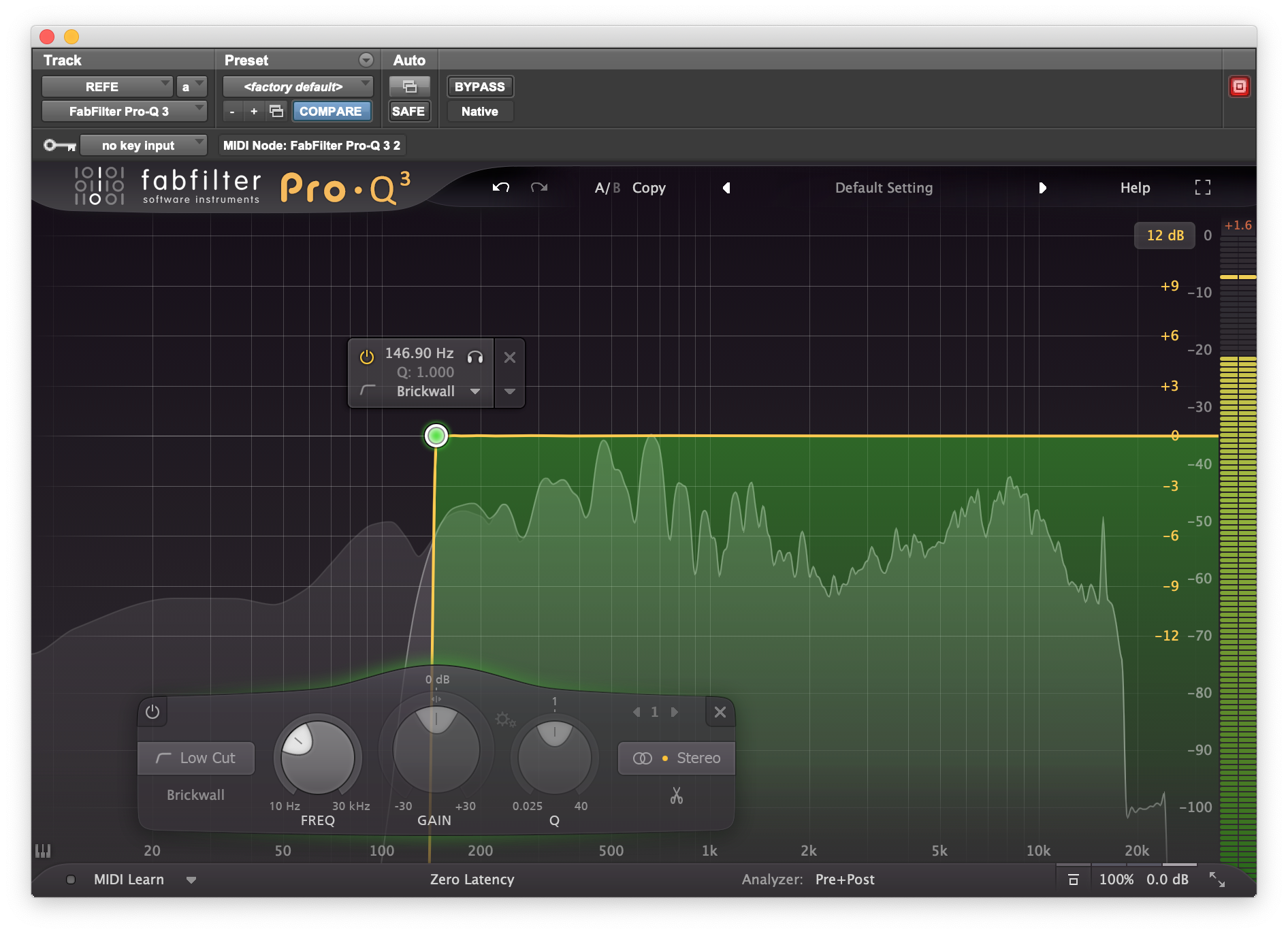Click the previous preset arrow

click(726, 188)
